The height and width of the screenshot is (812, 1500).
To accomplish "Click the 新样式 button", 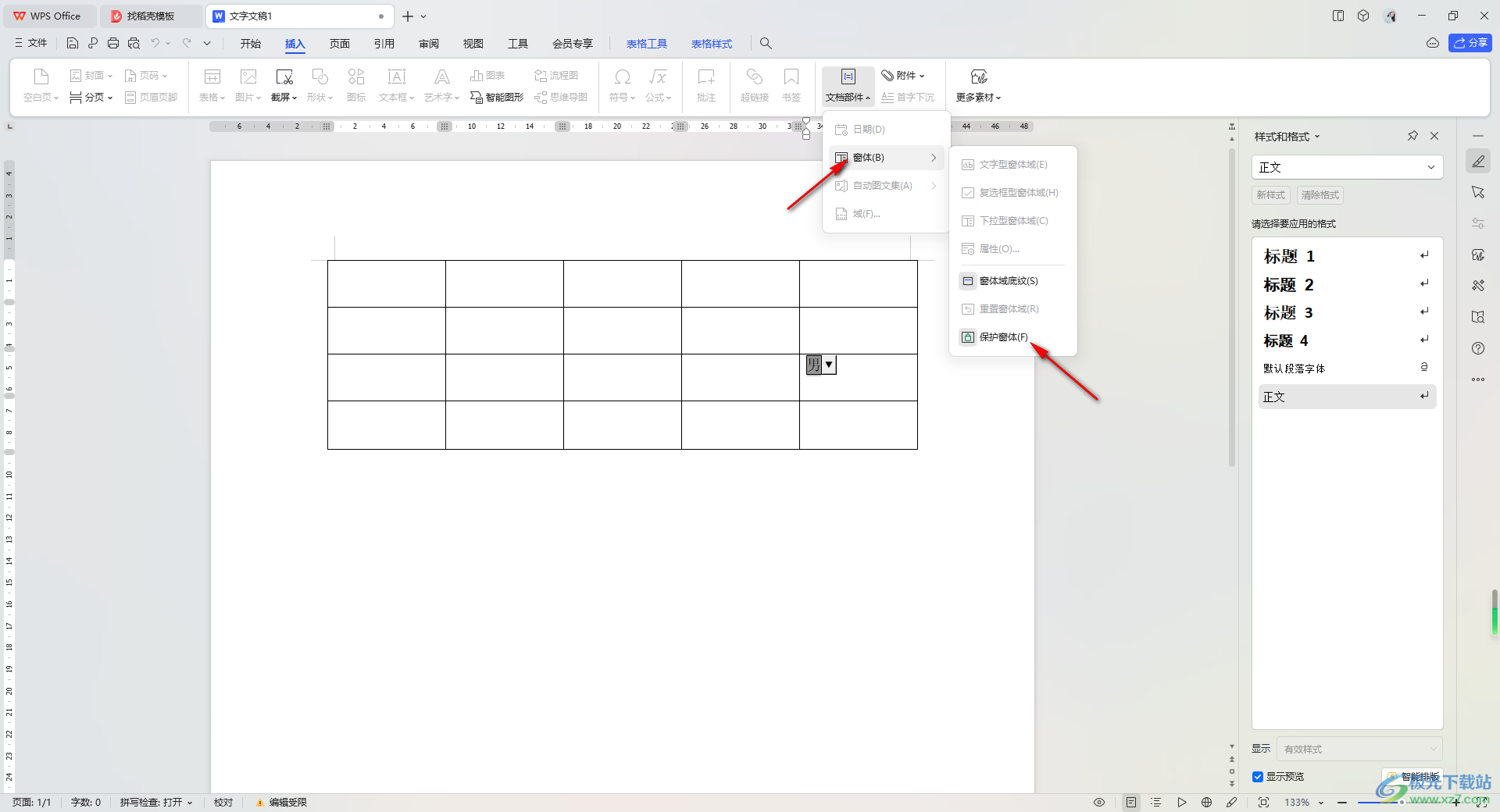I will tap(1270, 195).
